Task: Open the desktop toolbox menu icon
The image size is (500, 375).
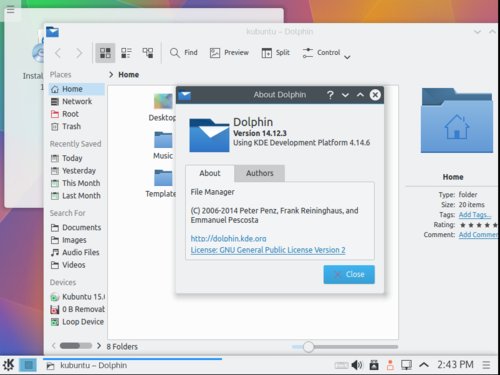Action: click(x=11, y=10)
